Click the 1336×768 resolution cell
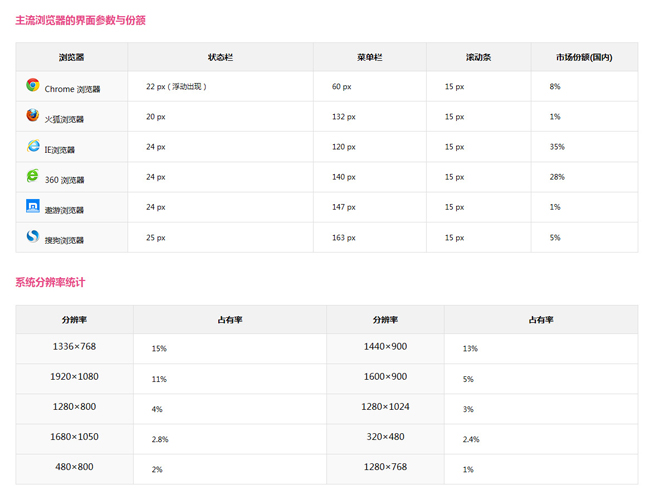This screenshot has height=499, width=650. click(74, 347)
